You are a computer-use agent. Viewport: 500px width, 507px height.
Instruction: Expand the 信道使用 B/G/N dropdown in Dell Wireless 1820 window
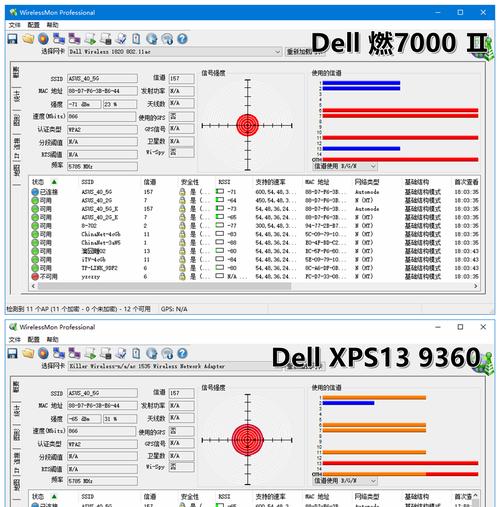[345, 166]
